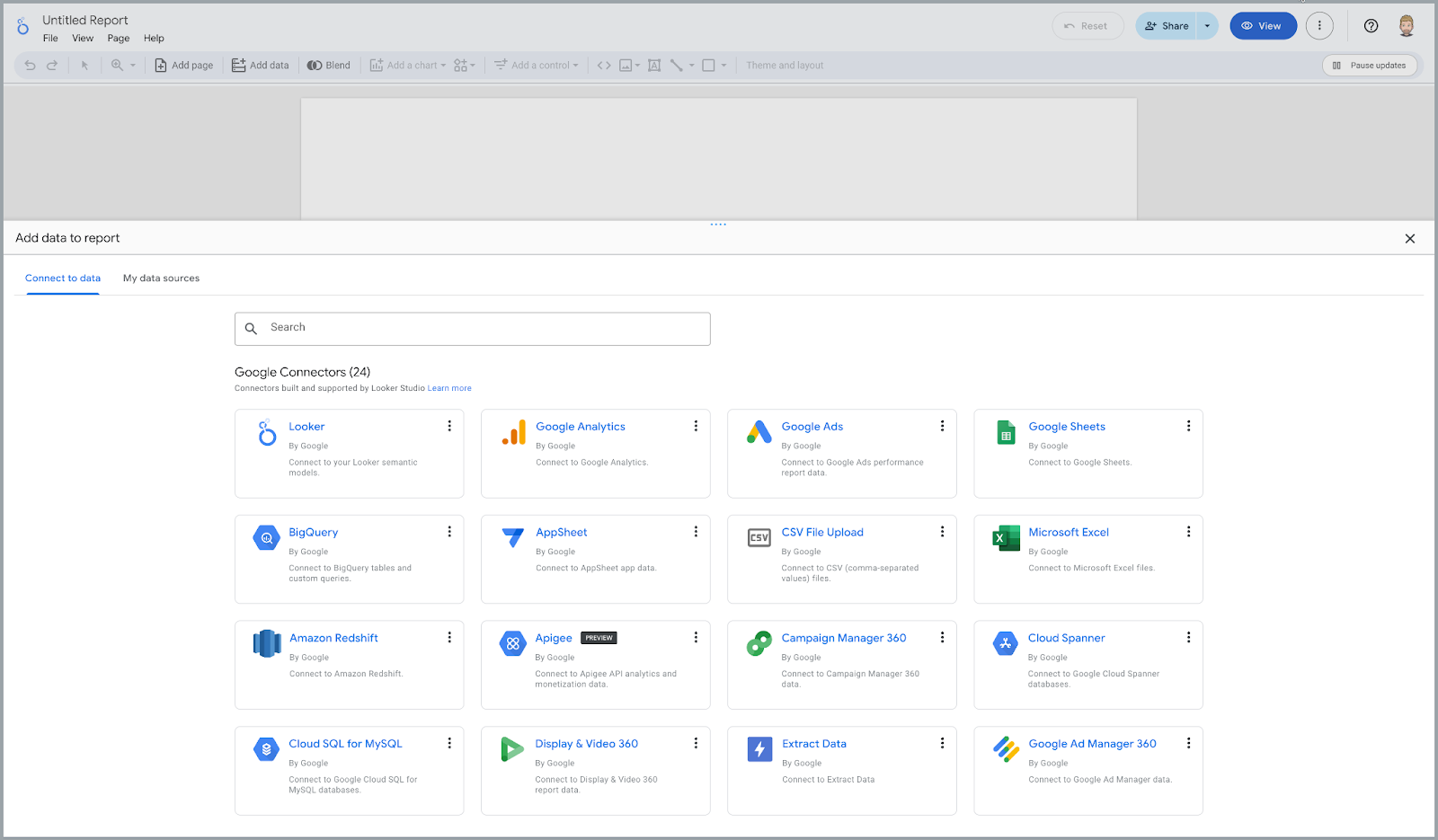Expand the shape tool dropdown arrow
The image size is (1438, 840).
(723, 66)
